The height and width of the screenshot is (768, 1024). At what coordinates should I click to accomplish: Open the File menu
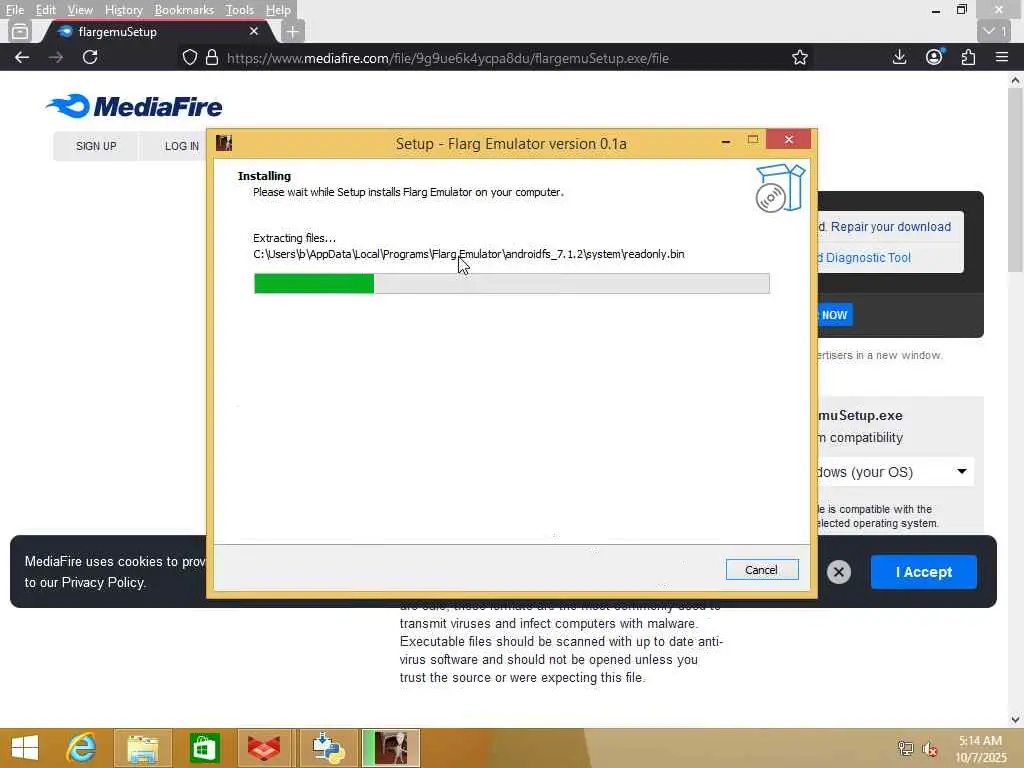pos(14,10)
